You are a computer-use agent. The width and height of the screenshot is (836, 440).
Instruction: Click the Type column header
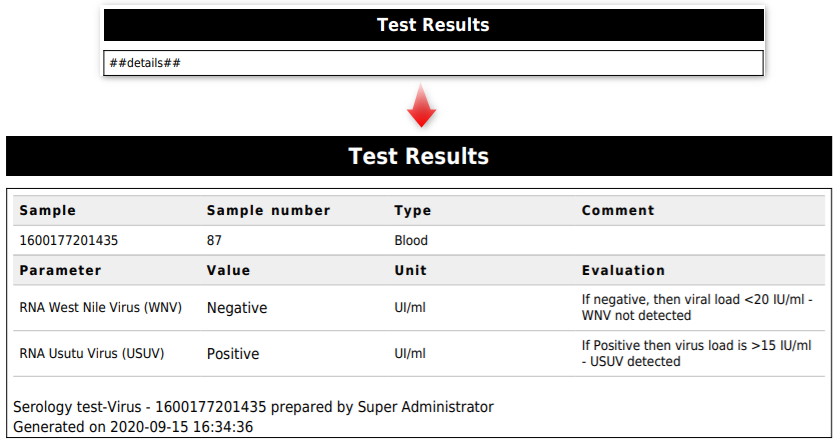412,210
